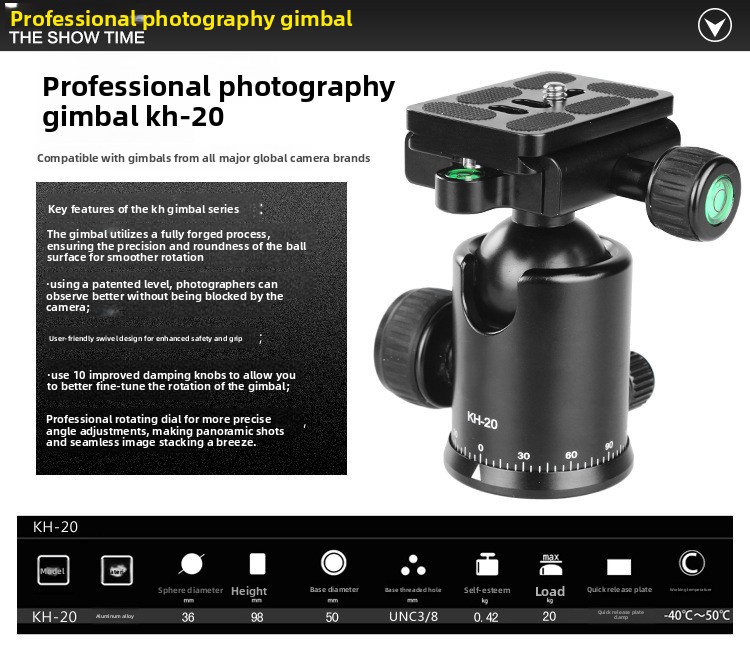This screenshot has height=649, width=750.
Task: Click the 'use 10 improved damping knobs' paragraph
Action: 171,380
